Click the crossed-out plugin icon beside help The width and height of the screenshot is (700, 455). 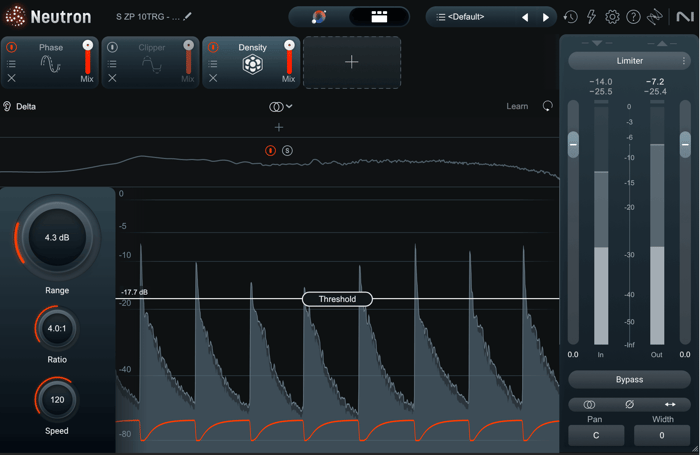654,17
